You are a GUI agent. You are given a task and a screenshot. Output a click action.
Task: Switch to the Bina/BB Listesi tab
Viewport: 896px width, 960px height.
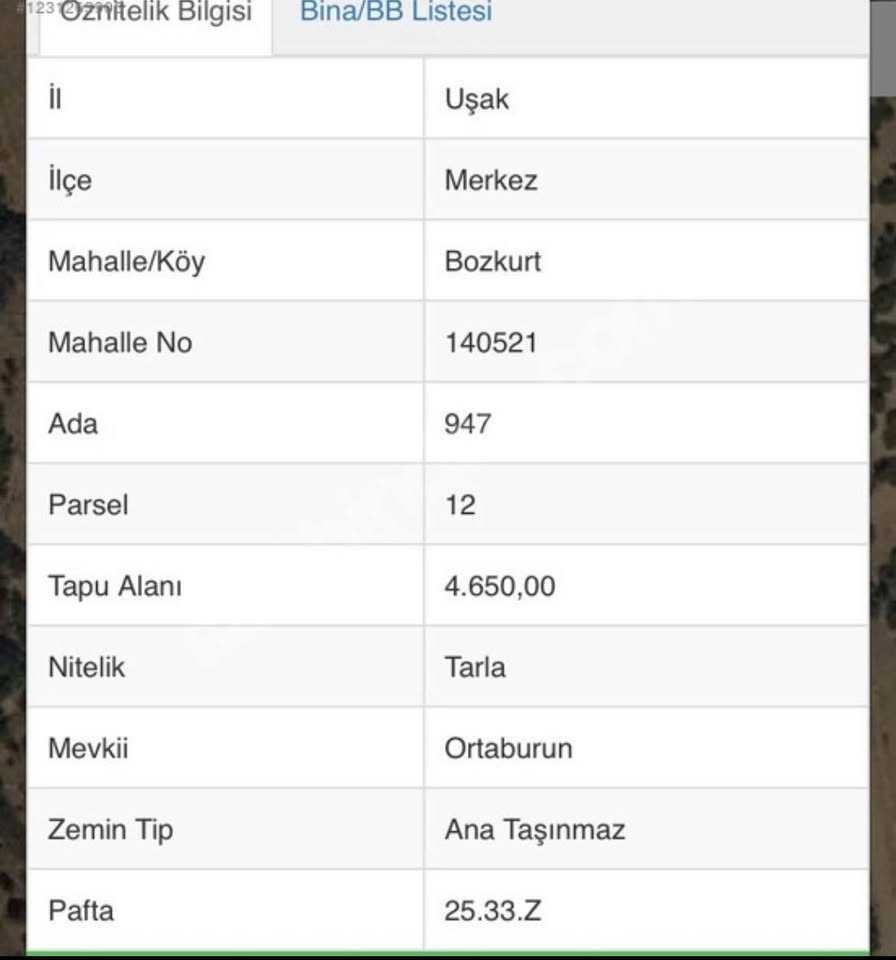[x=396, y=13]
